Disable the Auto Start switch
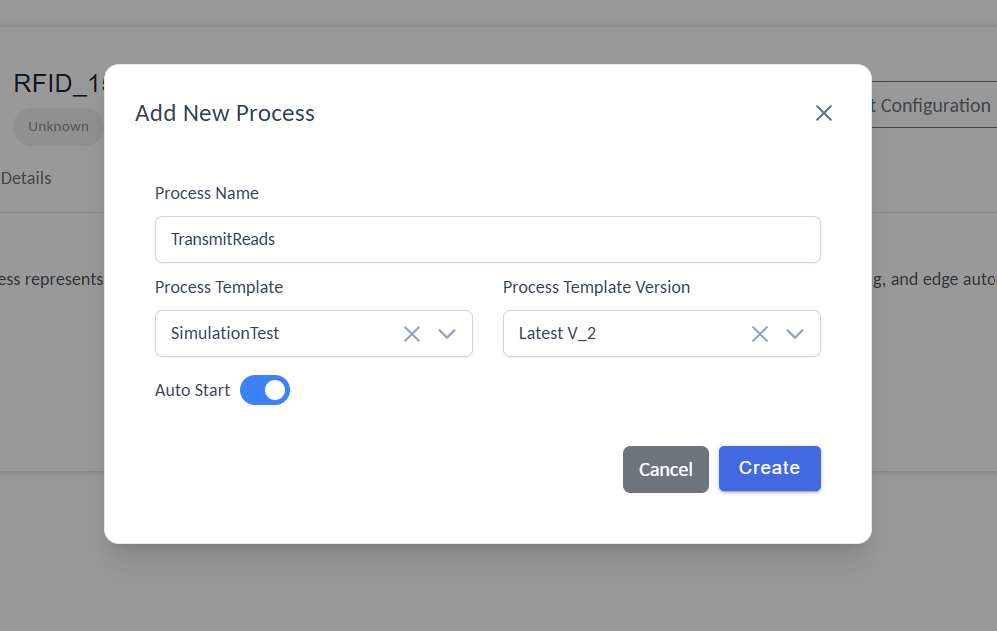Viewport: 997px width, 631px height. pyautogui.click(x=265, y=390)
